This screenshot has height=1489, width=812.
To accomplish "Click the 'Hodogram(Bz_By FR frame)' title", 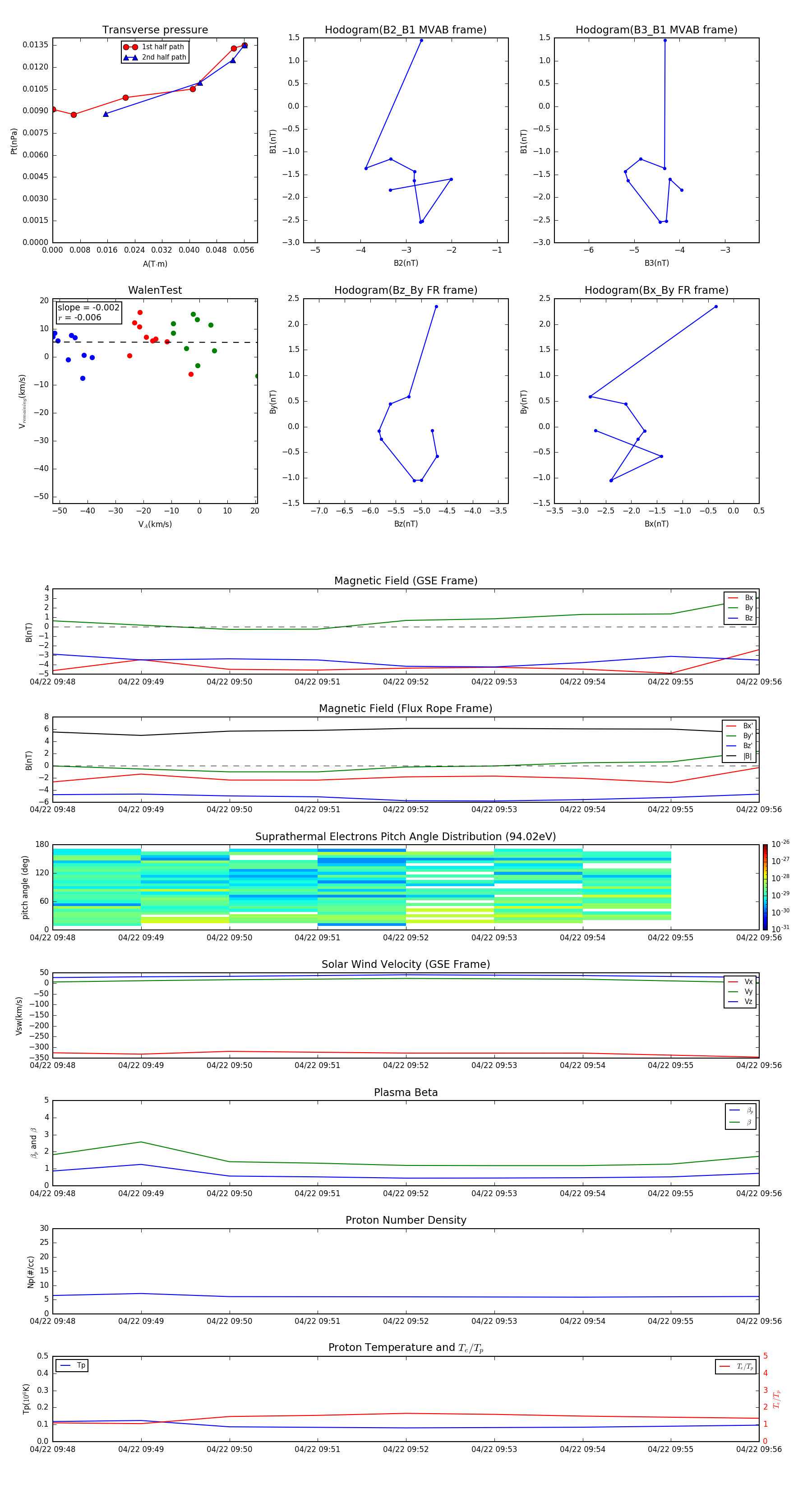I will click(x=406, y=290).
